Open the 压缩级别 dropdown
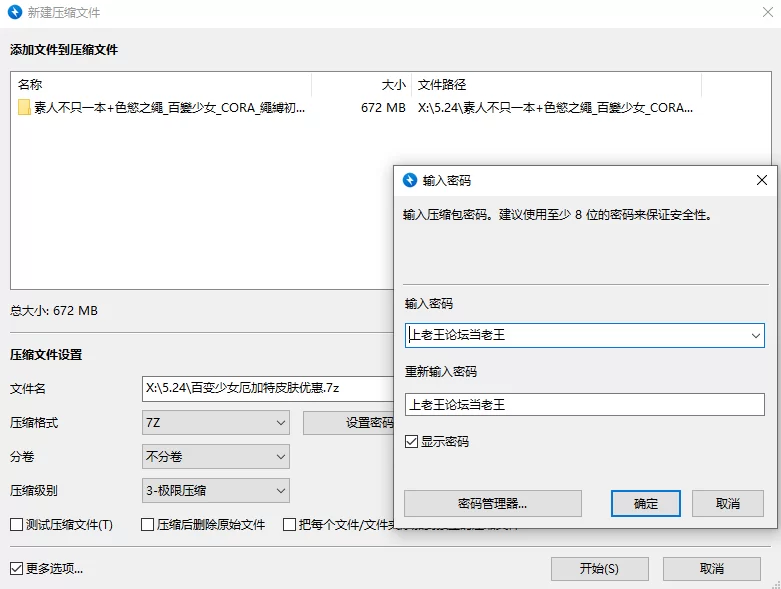 pyautogui.click(x=216, y=491)
